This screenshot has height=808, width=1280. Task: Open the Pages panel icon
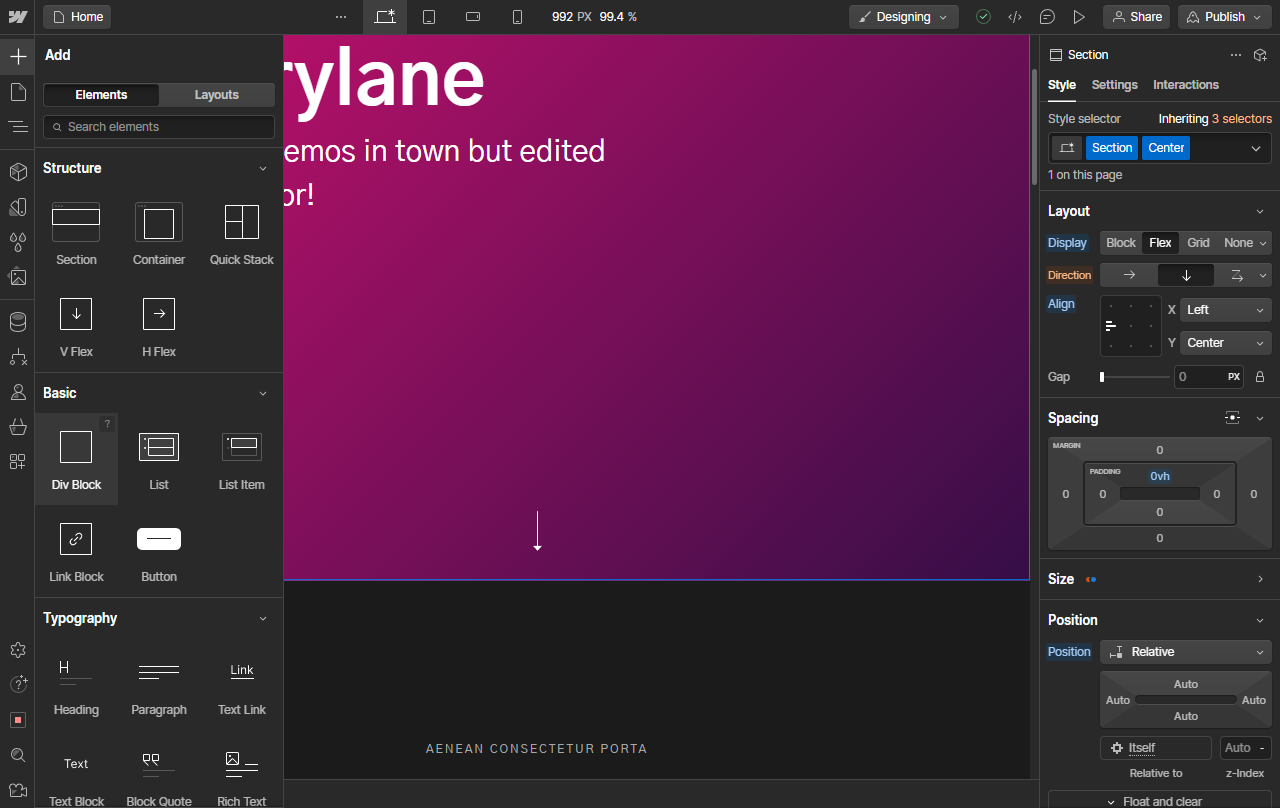[x=18, y=92]
